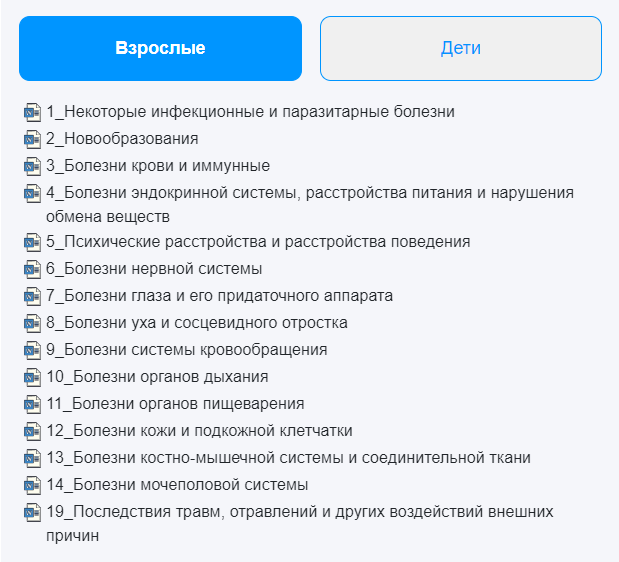
Task: Click the file icon for 5_Психические расстройства
Action: tap(33, 242)
